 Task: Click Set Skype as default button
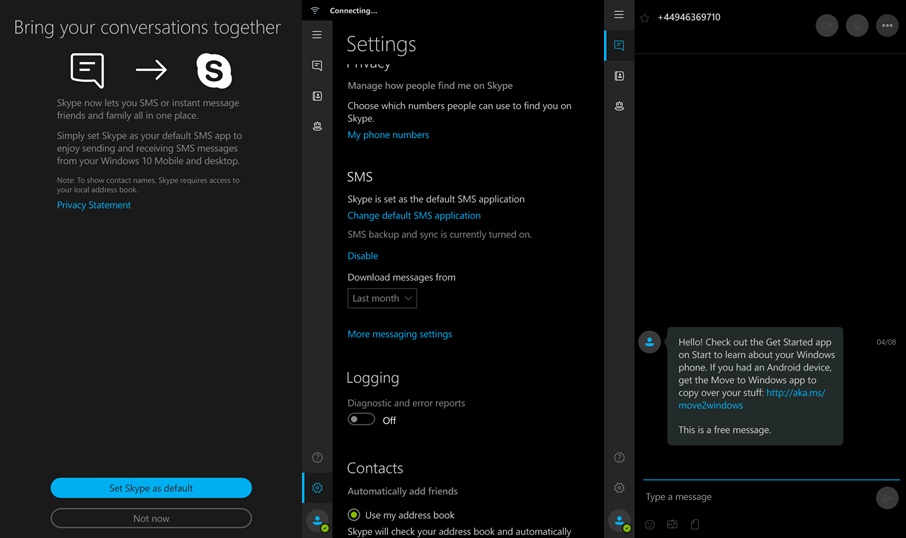point(151,488)
